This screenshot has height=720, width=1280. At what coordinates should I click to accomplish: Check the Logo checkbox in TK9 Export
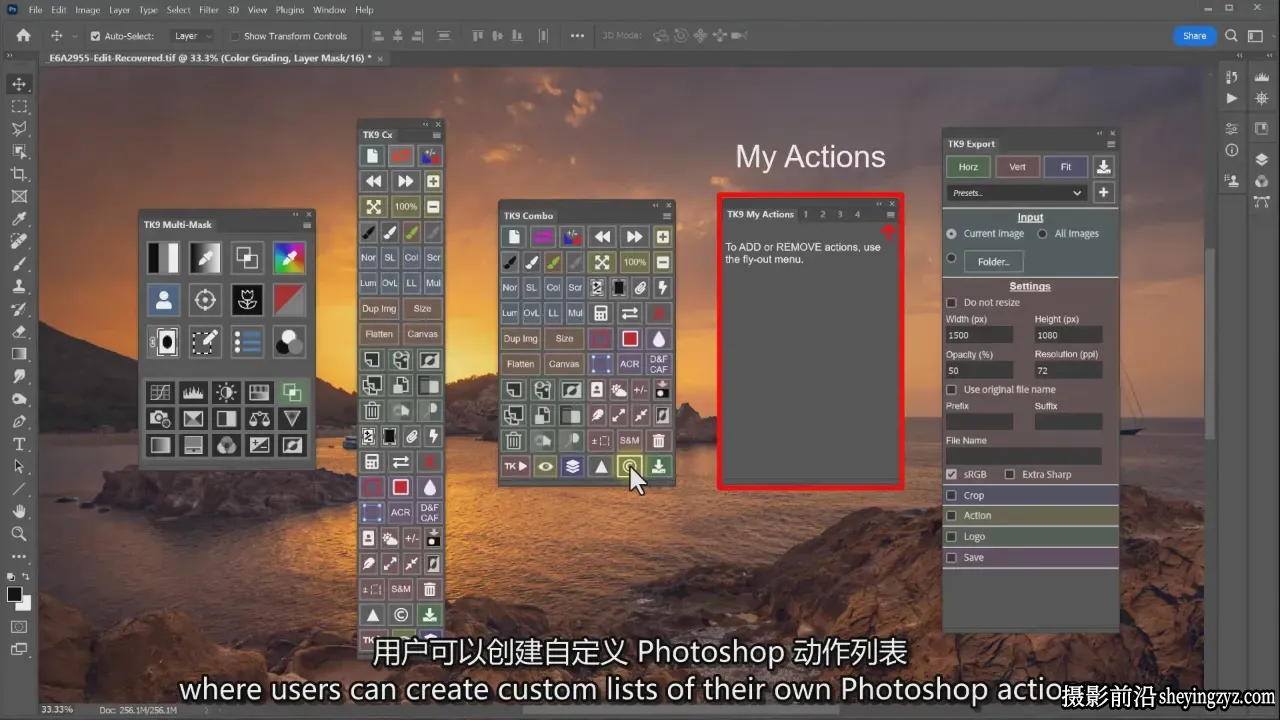pyautogui.click(x=951, y=537)
